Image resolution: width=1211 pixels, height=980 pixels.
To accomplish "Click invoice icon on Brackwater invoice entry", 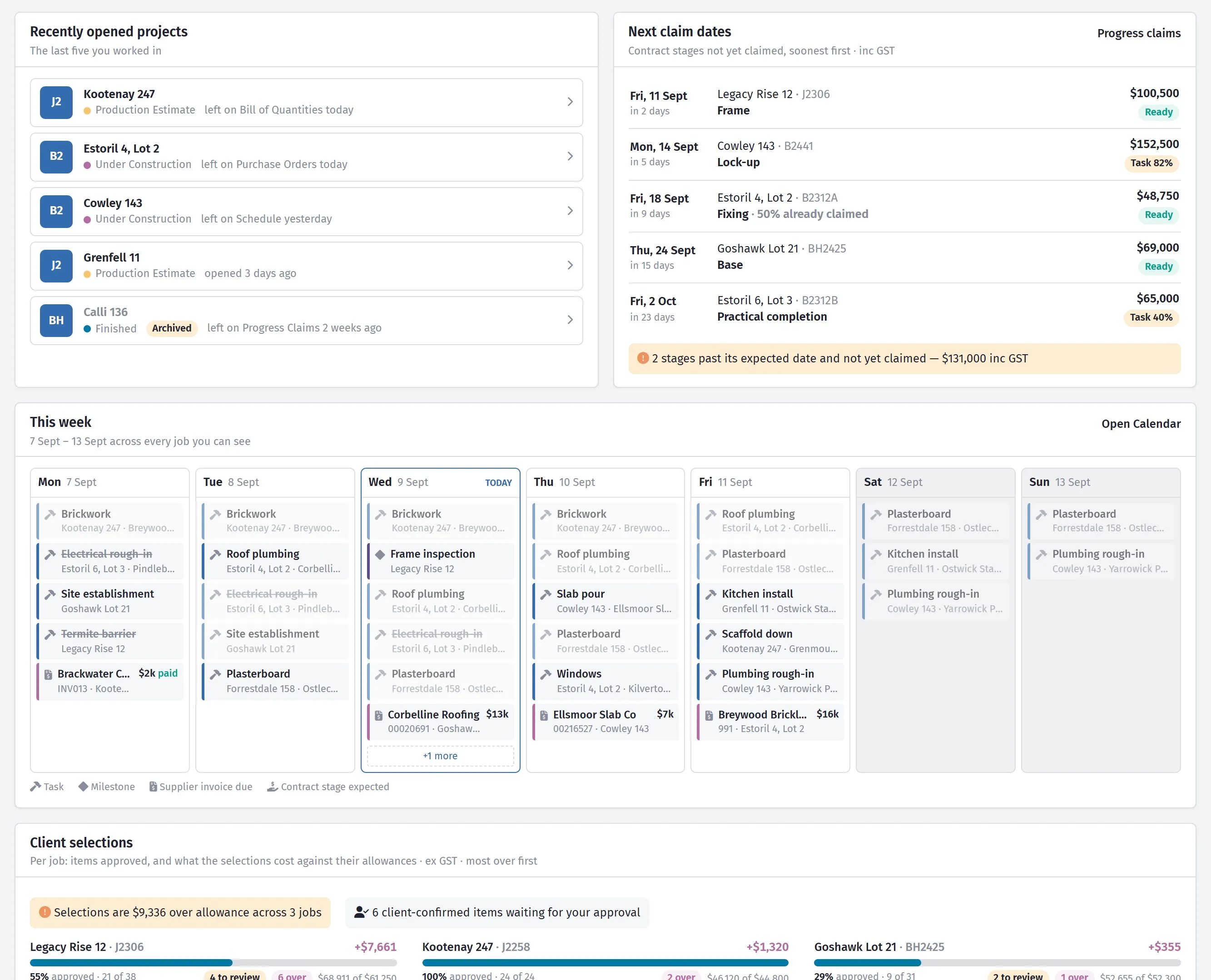I will [48, 674].
